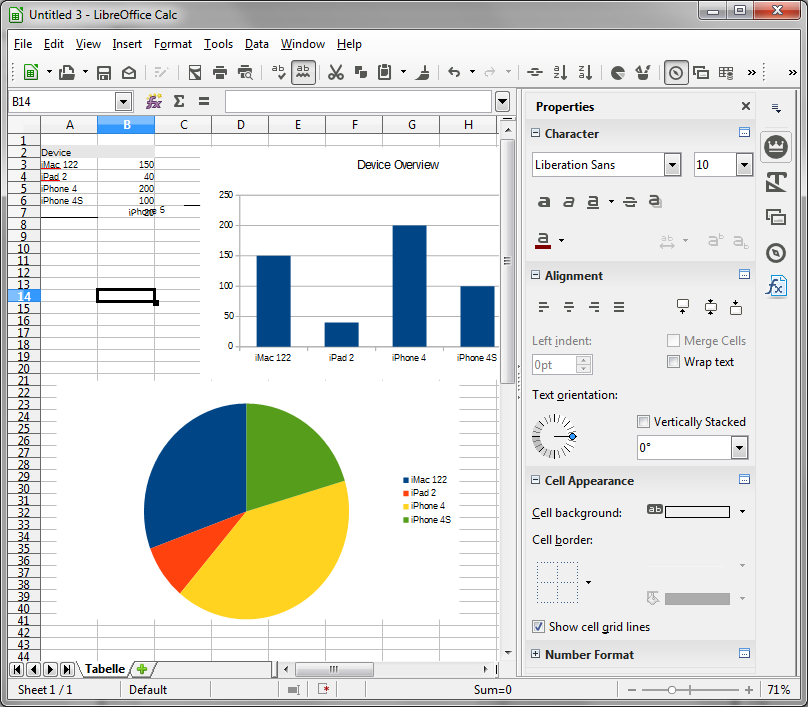Enable Wrap text checkbox
This screenshot has height=707, width=808.
tap(674, 362)
